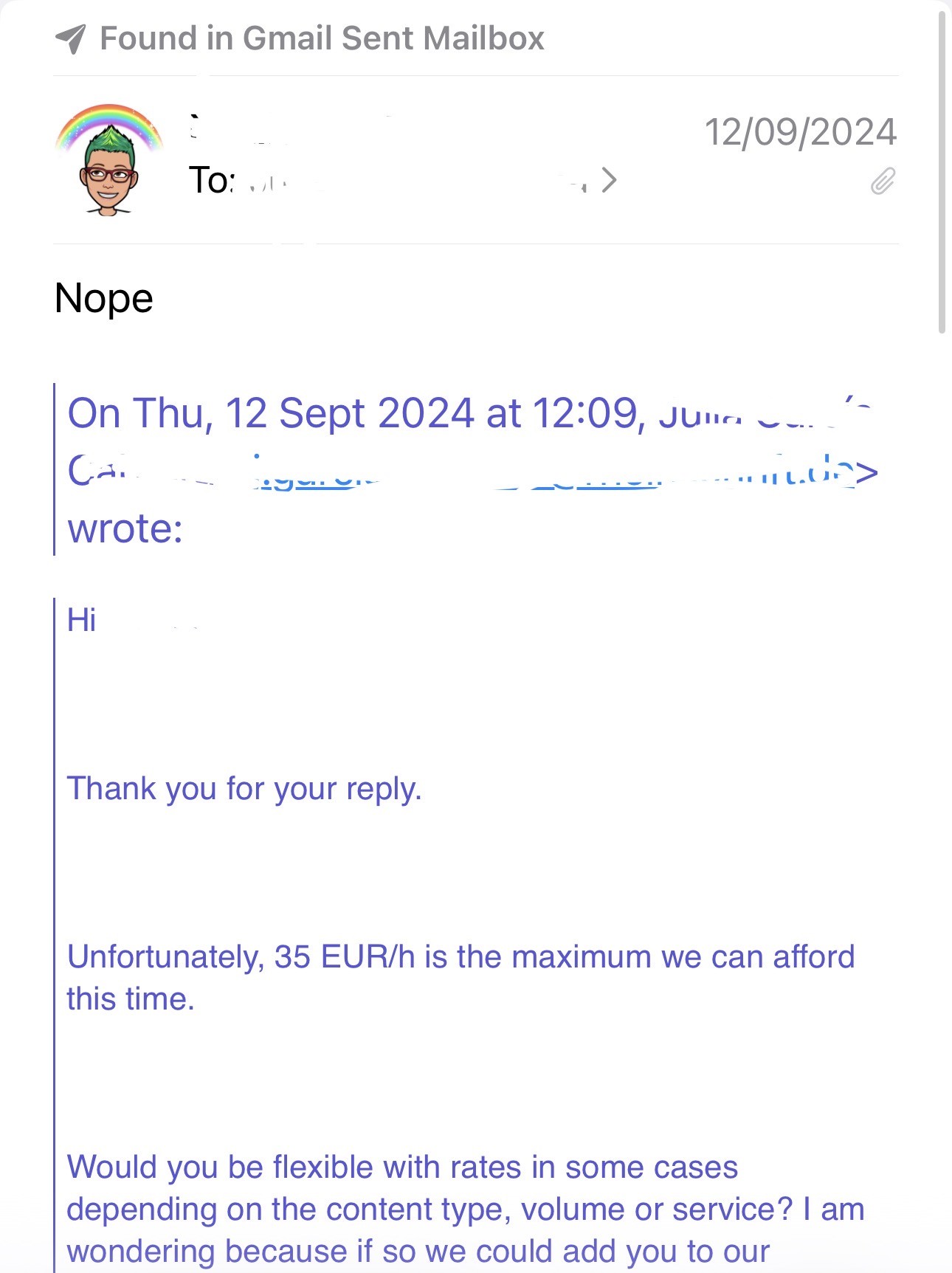
Task: Tap the rainbow-haired sender avatar
Action: 108,159
